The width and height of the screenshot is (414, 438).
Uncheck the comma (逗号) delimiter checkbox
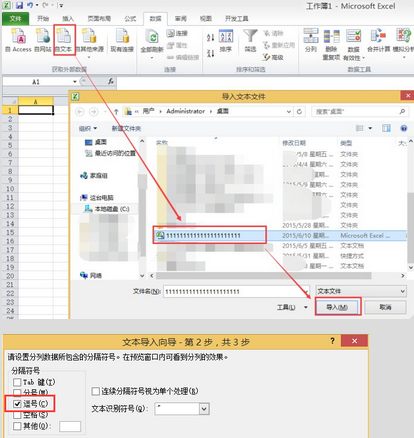point(17,404)
